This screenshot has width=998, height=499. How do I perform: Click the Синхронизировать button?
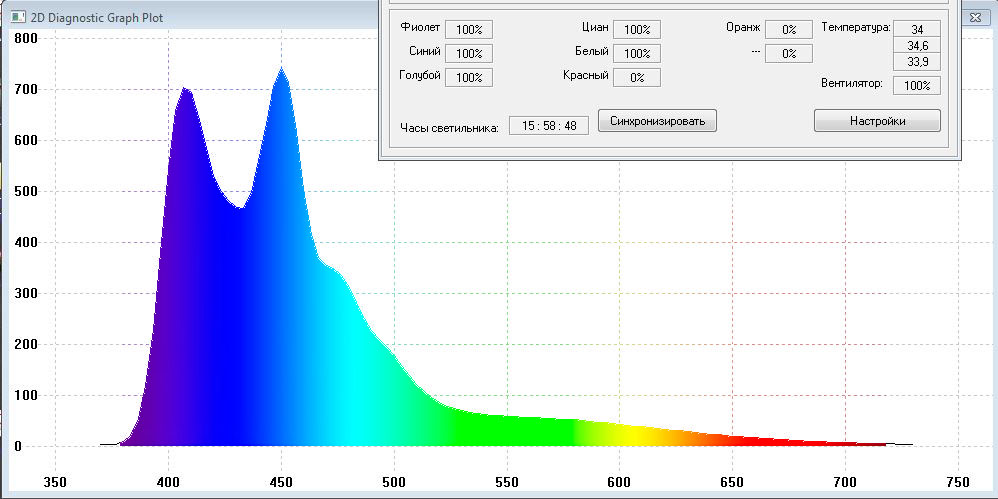(x=657, y=120)
